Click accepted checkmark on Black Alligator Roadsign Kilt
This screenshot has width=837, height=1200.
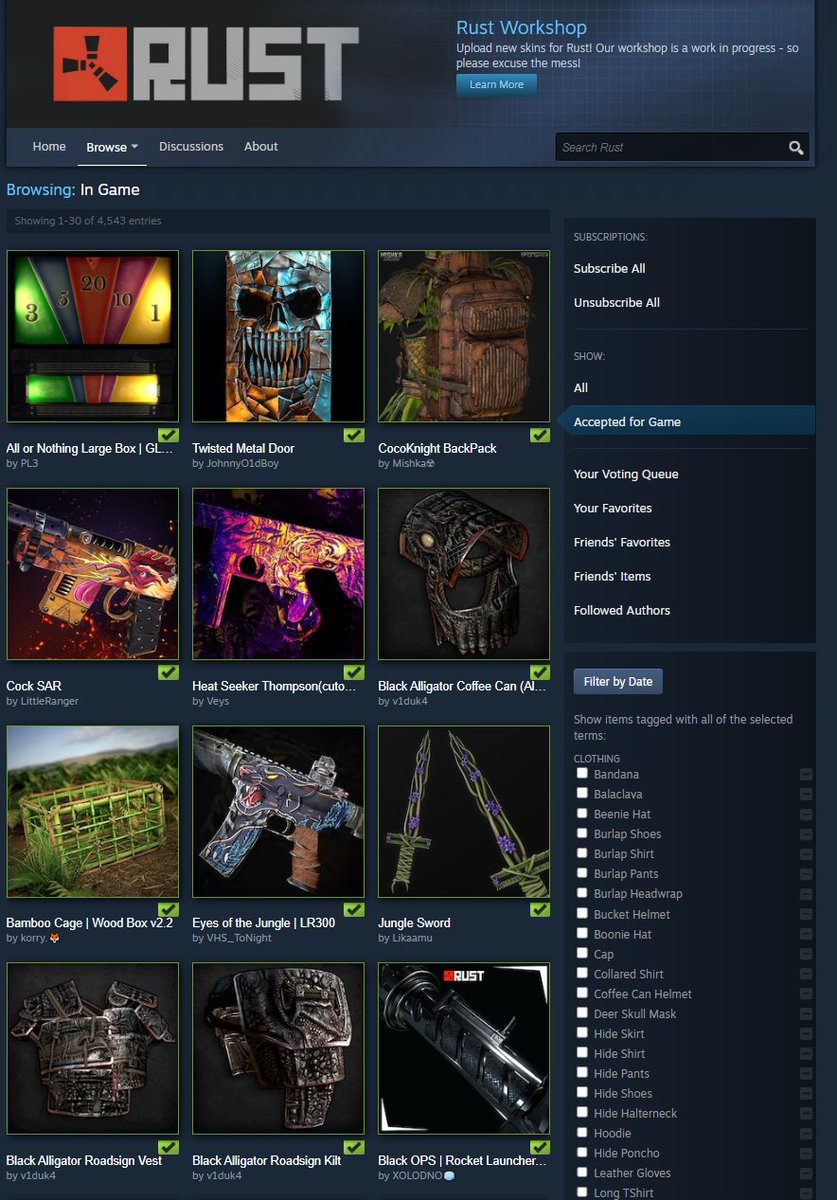[354, 1148]
